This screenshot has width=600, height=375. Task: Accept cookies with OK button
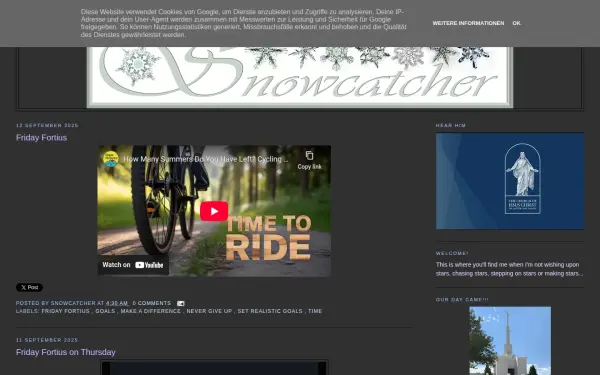pyautogui.click(x=516, y=23)
